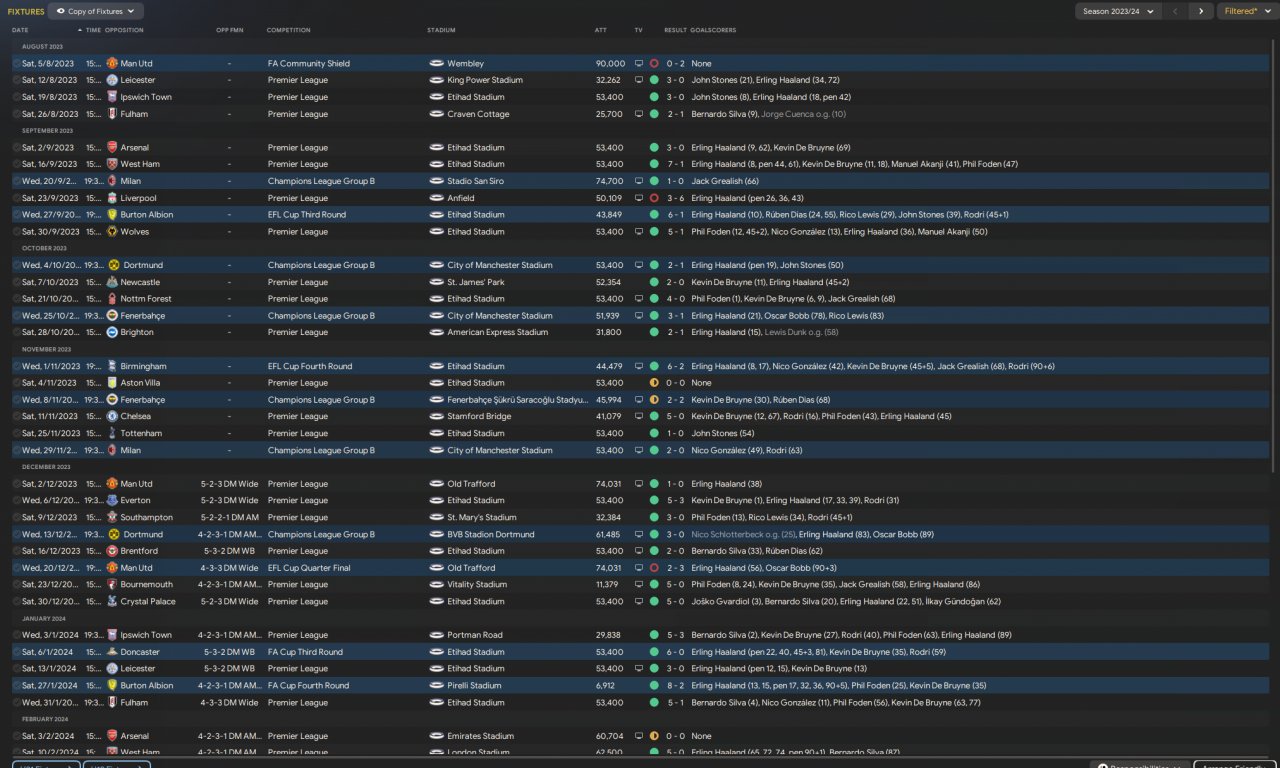Image resolution: width=1280 pixels, height=768 pixels.
Task: Click the date Sat, 23/9/2023
Action: tap(50, 198)
